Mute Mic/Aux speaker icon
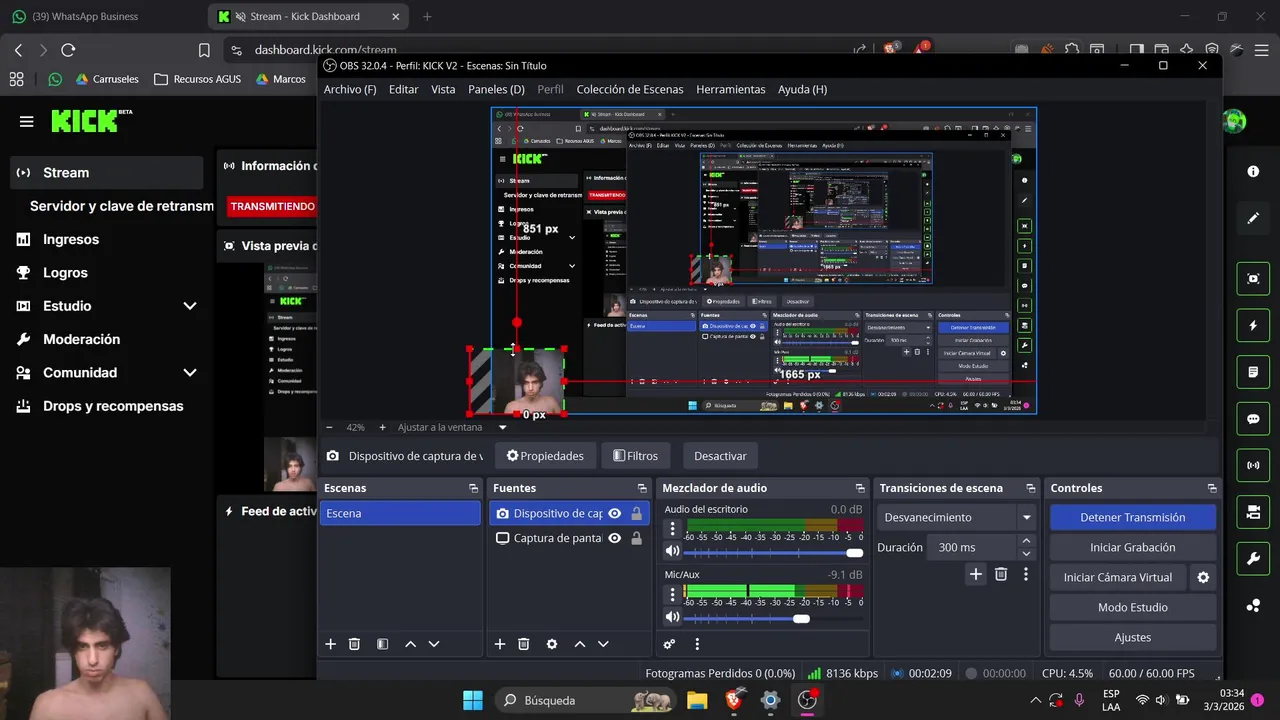 672,617
